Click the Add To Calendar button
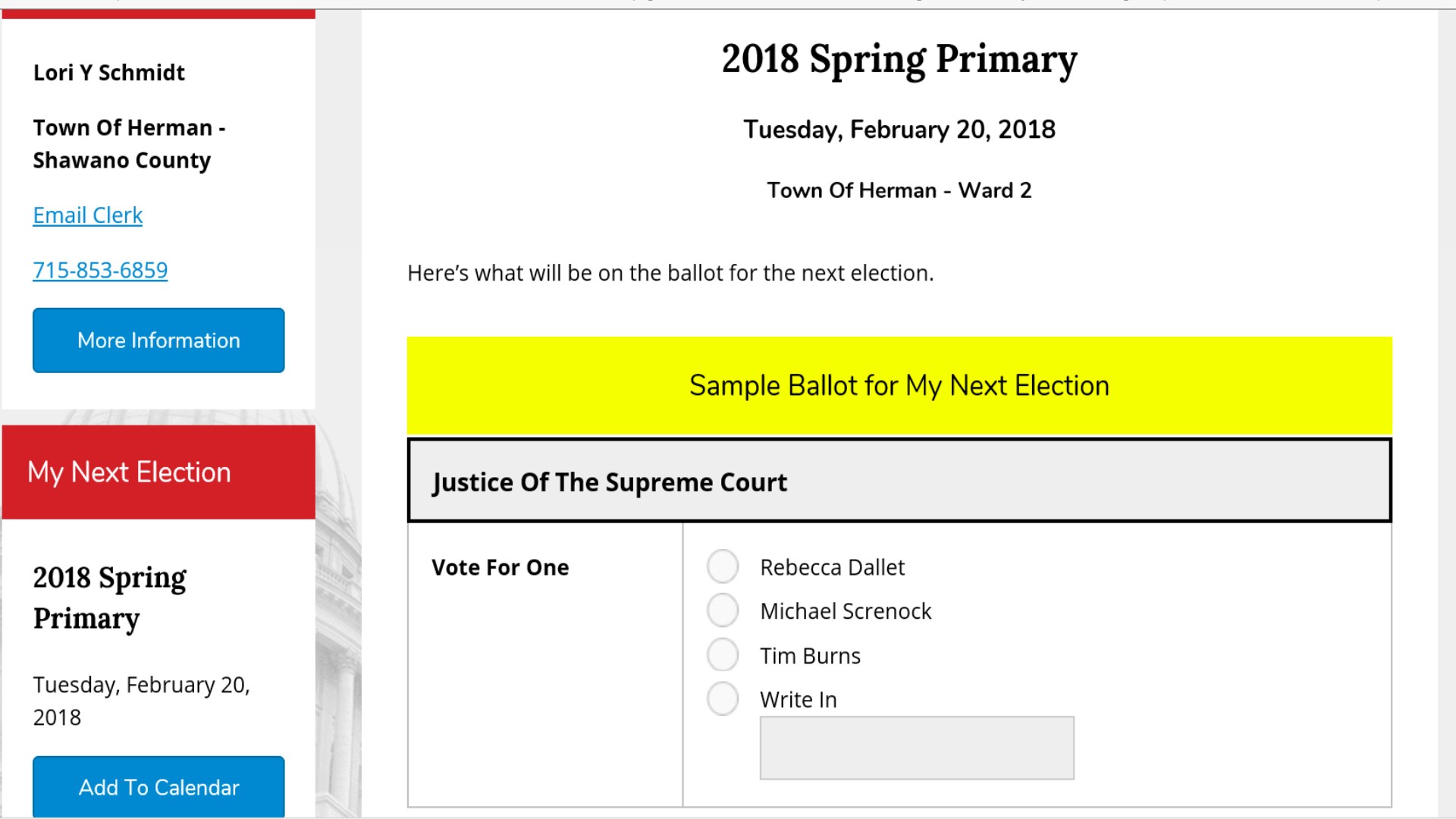 click(158, 786)
